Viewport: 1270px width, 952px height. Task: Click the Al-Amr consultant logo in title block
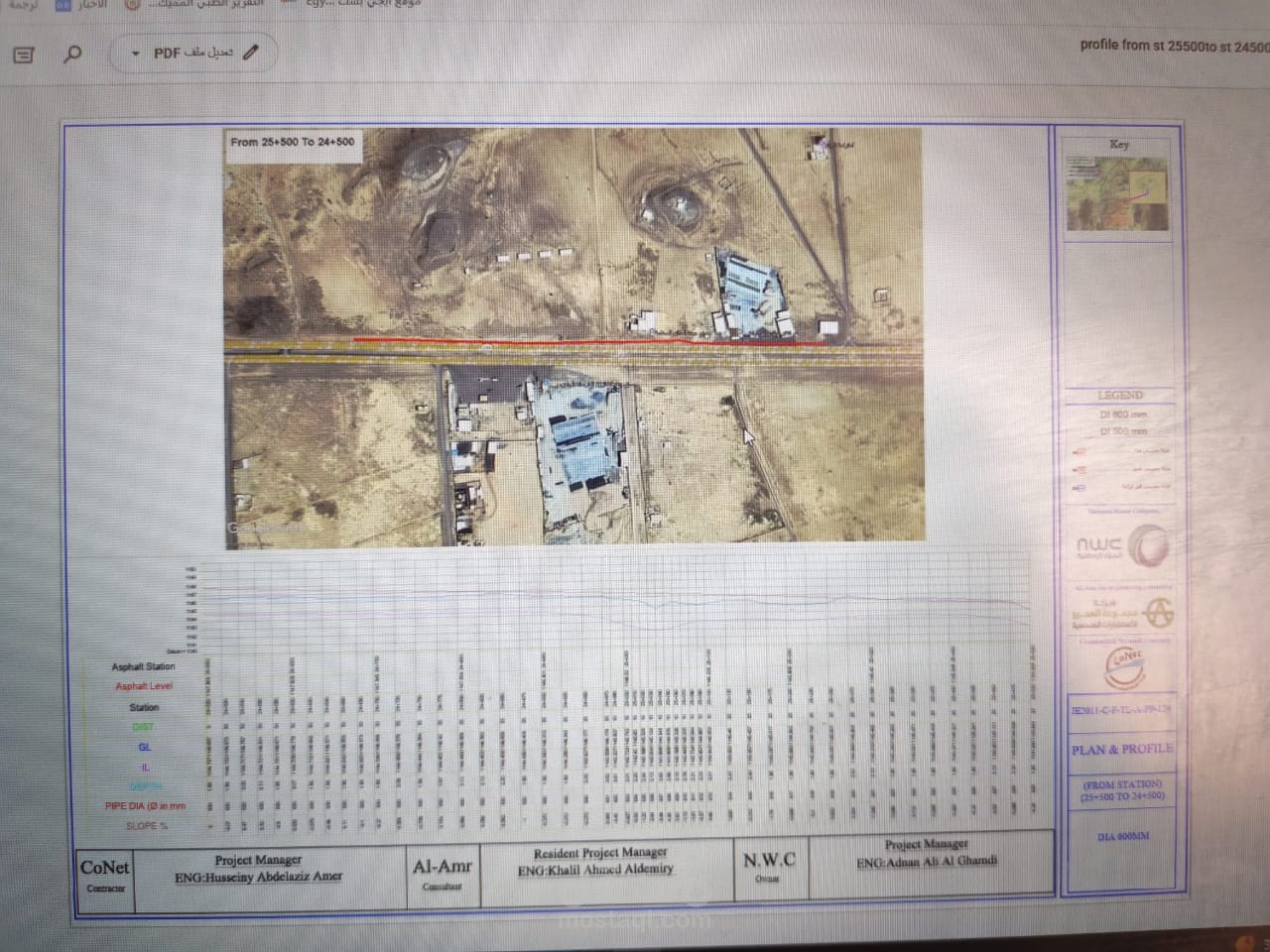(1122, 615)
